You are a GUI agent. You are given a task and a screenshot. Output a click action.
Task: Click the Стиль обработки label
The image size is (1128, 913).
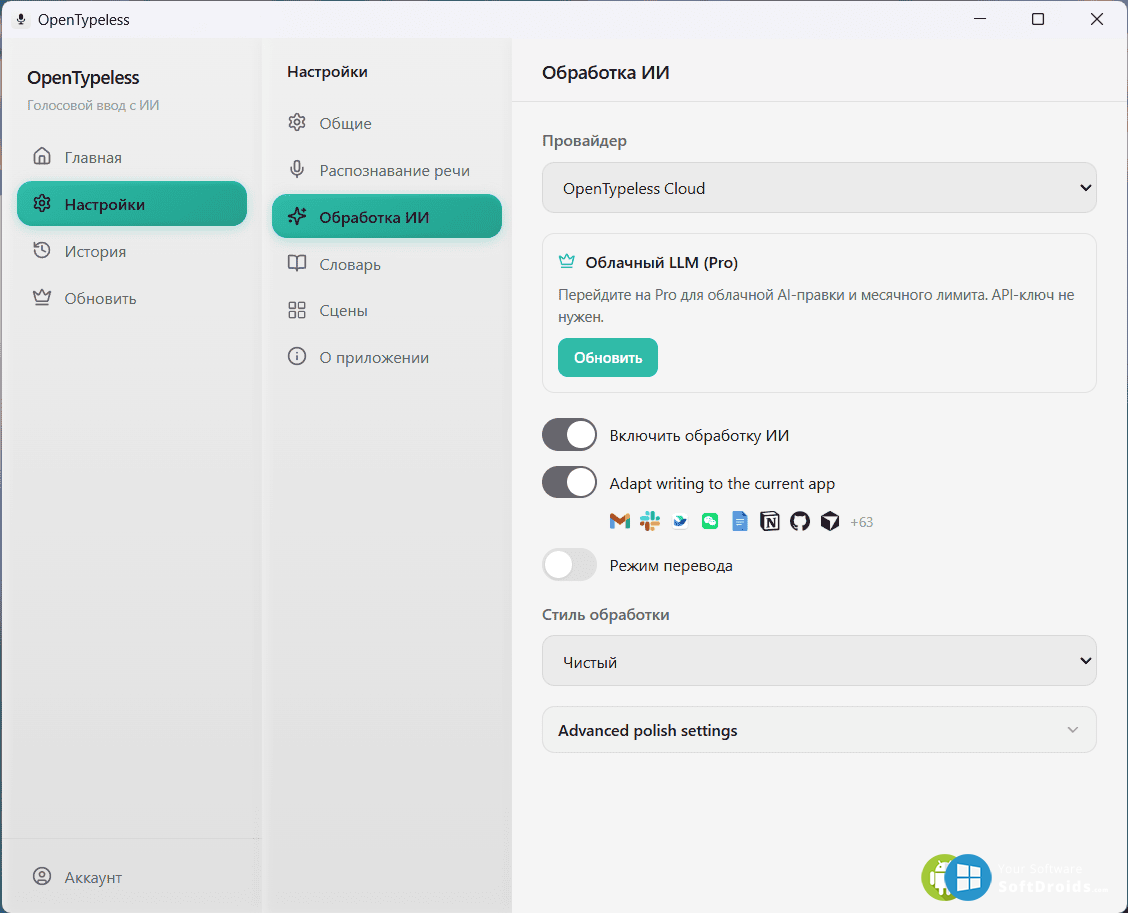(x=606, y=614)
